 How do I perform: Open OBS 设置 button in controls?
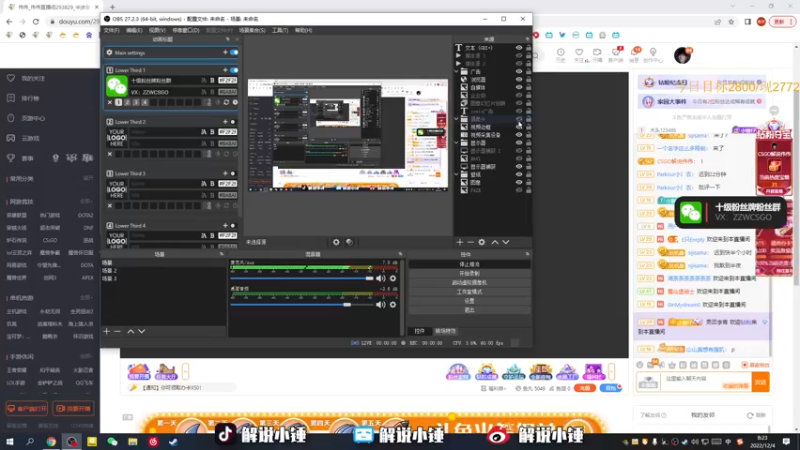(x=469, y=301)
